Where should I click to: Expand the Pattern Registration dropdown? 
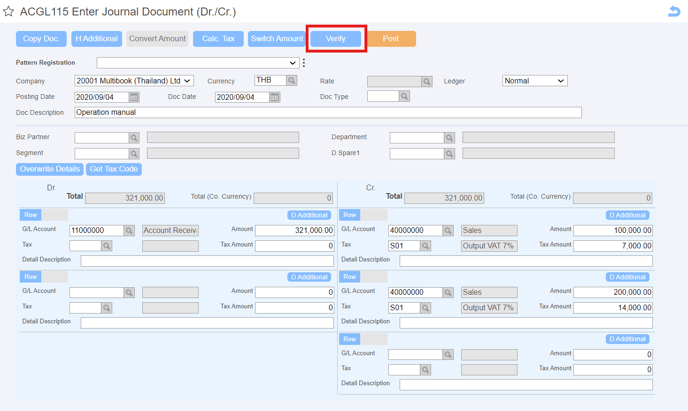click(198, 63)
